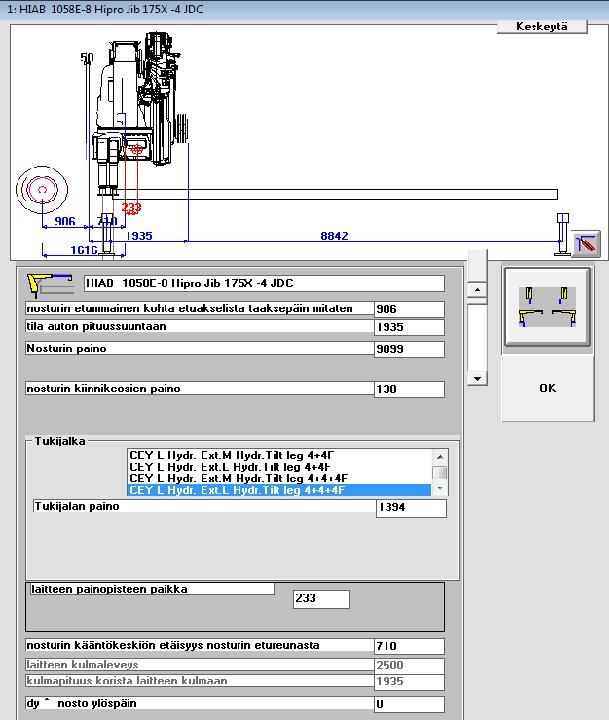This screenshot has height=720, width=609.
Task: Select first list row ending Ext.M Tilt leg 4+4F
Action: [279, 456]
